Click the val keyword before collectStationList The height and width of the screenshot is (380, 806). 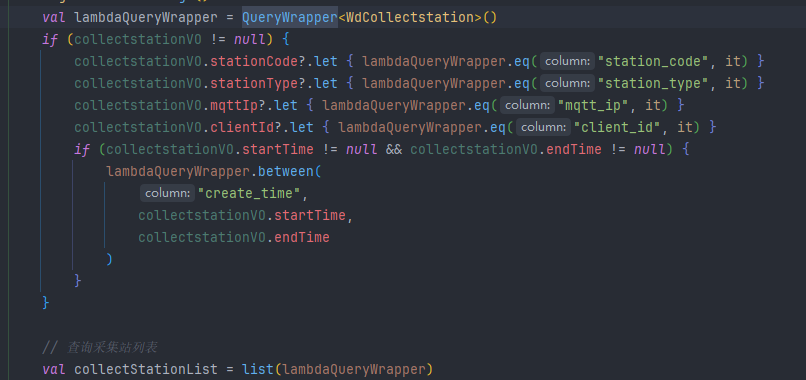[54, 369]
